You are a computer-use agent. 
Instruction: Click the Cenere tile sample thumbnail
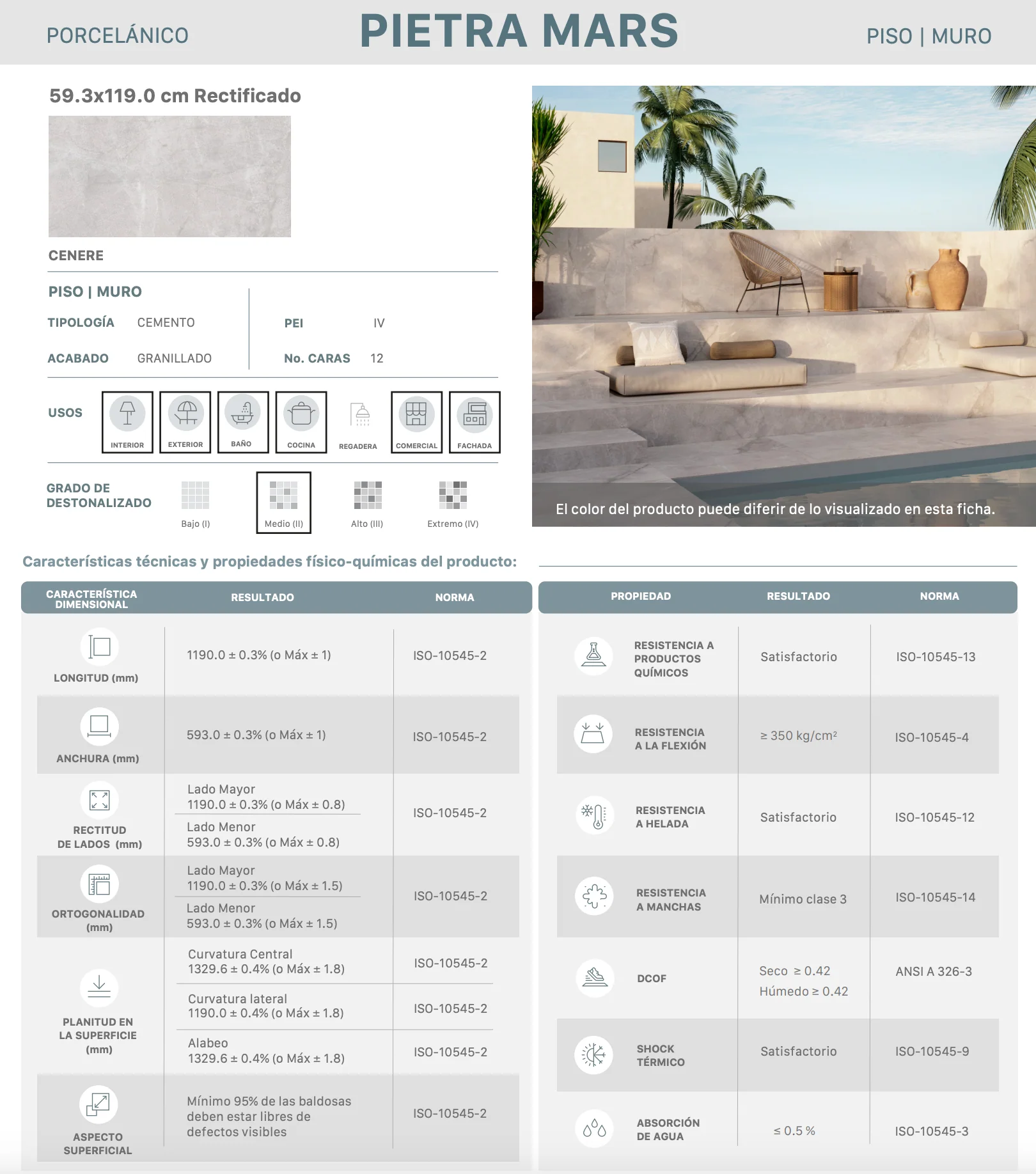[x=169, y=176]
